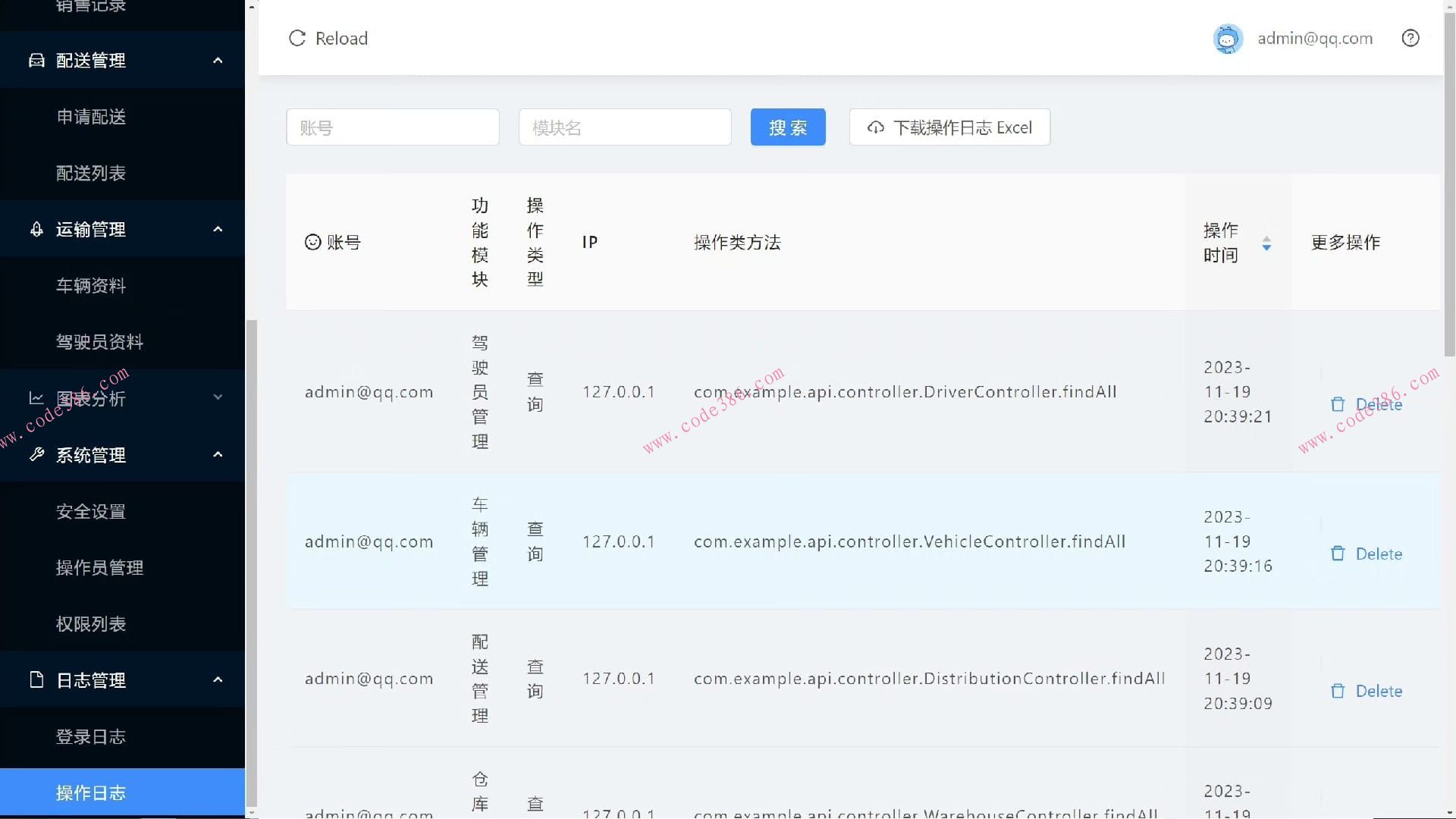Download the 操作日志 Excel file

click(949, 127)
